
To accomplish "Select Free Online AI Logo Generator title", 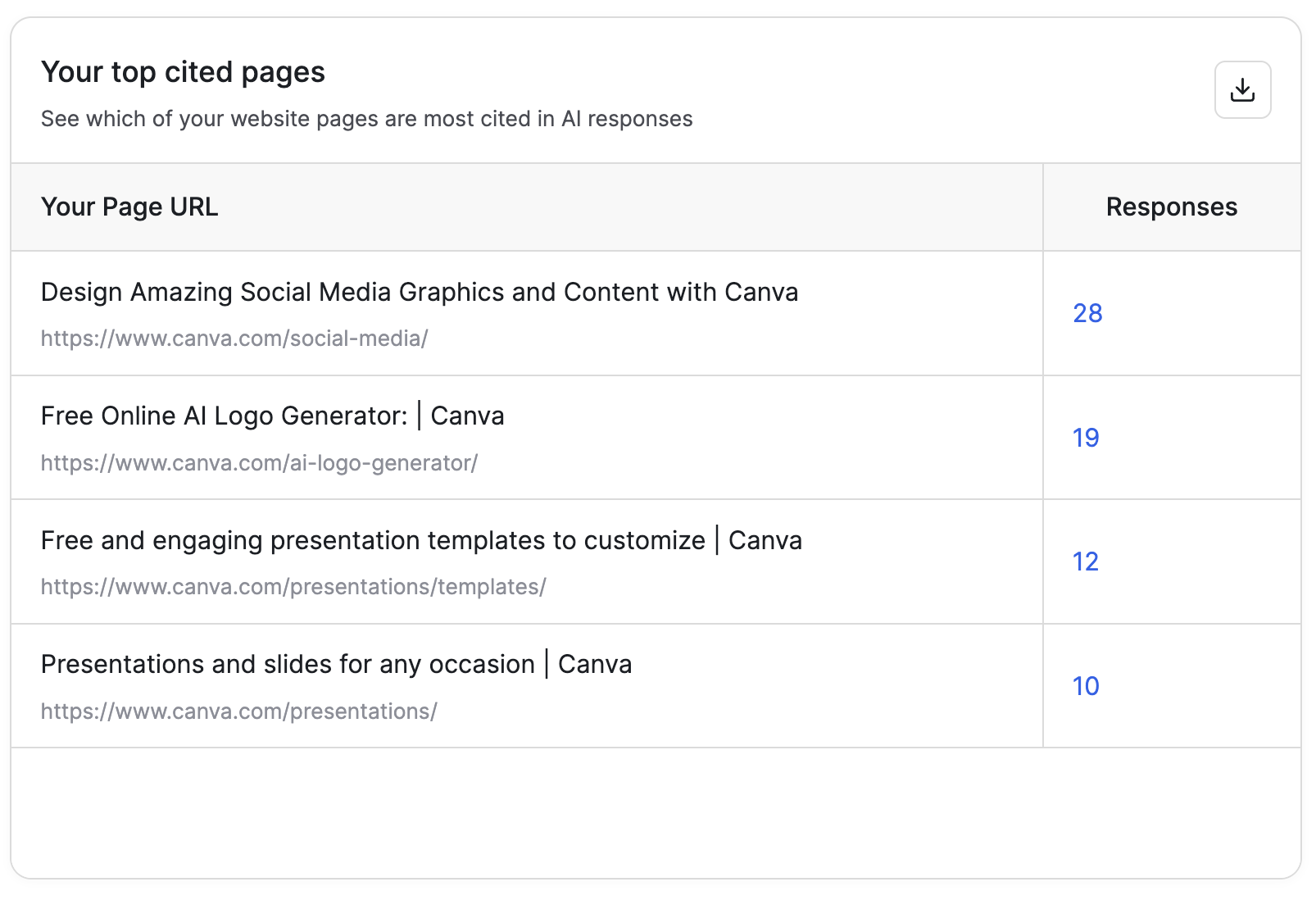I will coord(273,416).
